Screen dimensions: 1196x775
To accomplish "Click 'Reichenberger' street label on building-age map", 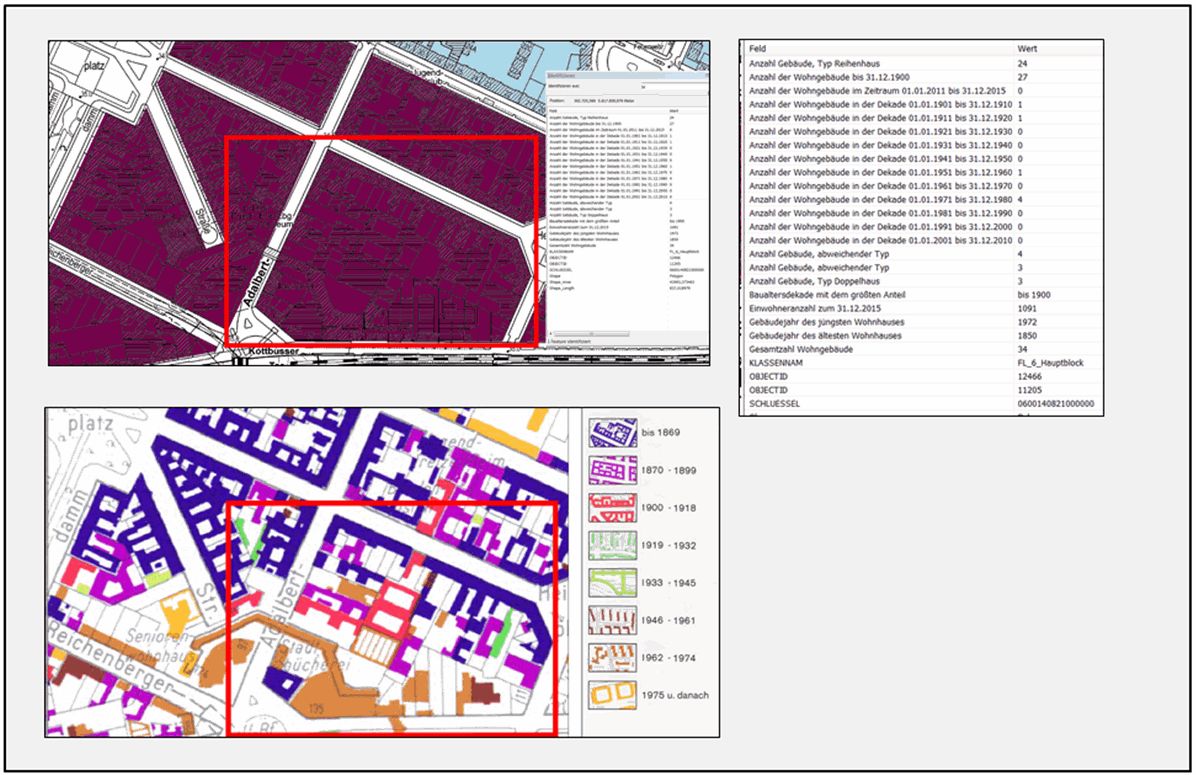I will tap(113, 658).
